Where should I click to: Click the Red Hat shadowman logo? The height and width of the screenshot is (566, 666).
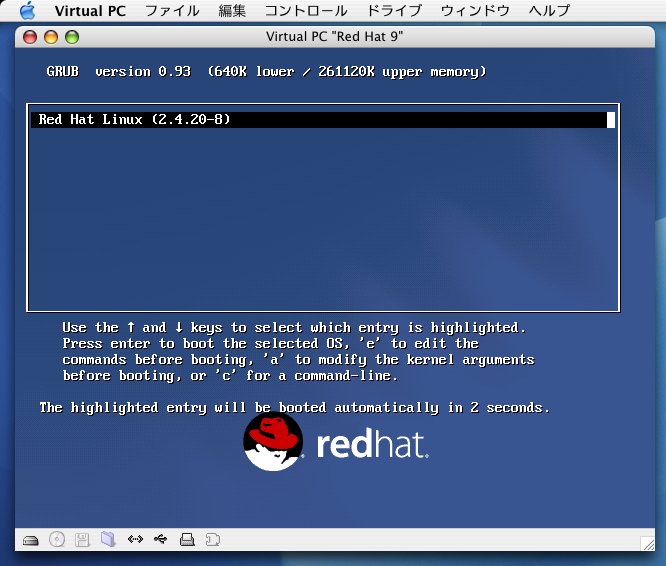273,442
